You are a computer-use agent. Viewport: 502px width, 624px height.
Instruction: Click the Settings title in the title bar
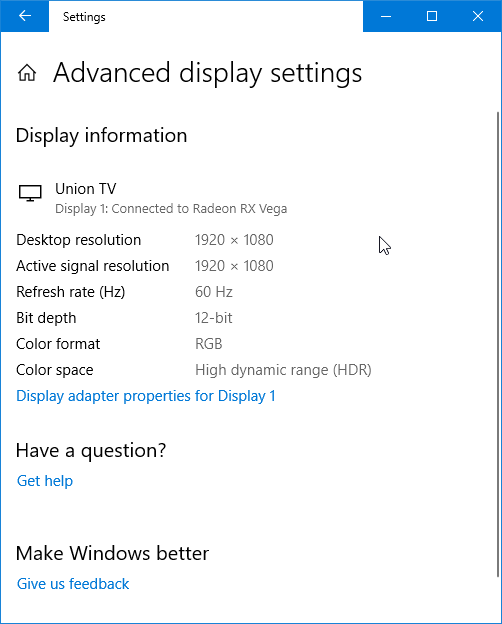tap(84, 17)
